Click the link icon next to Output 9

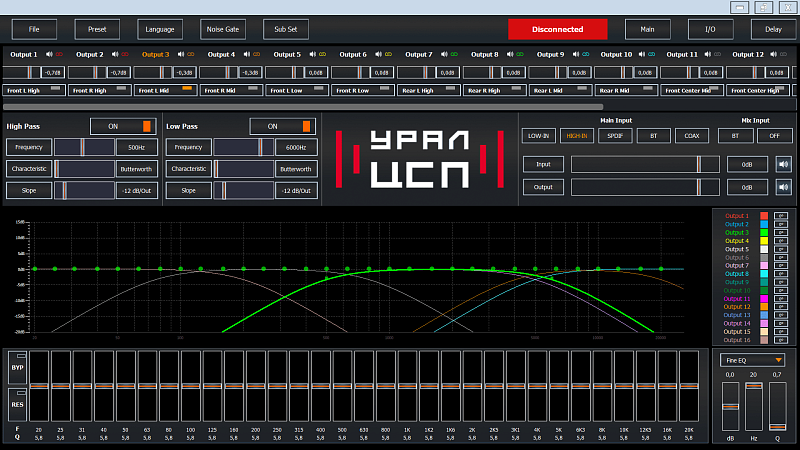(x=586, y=55)
